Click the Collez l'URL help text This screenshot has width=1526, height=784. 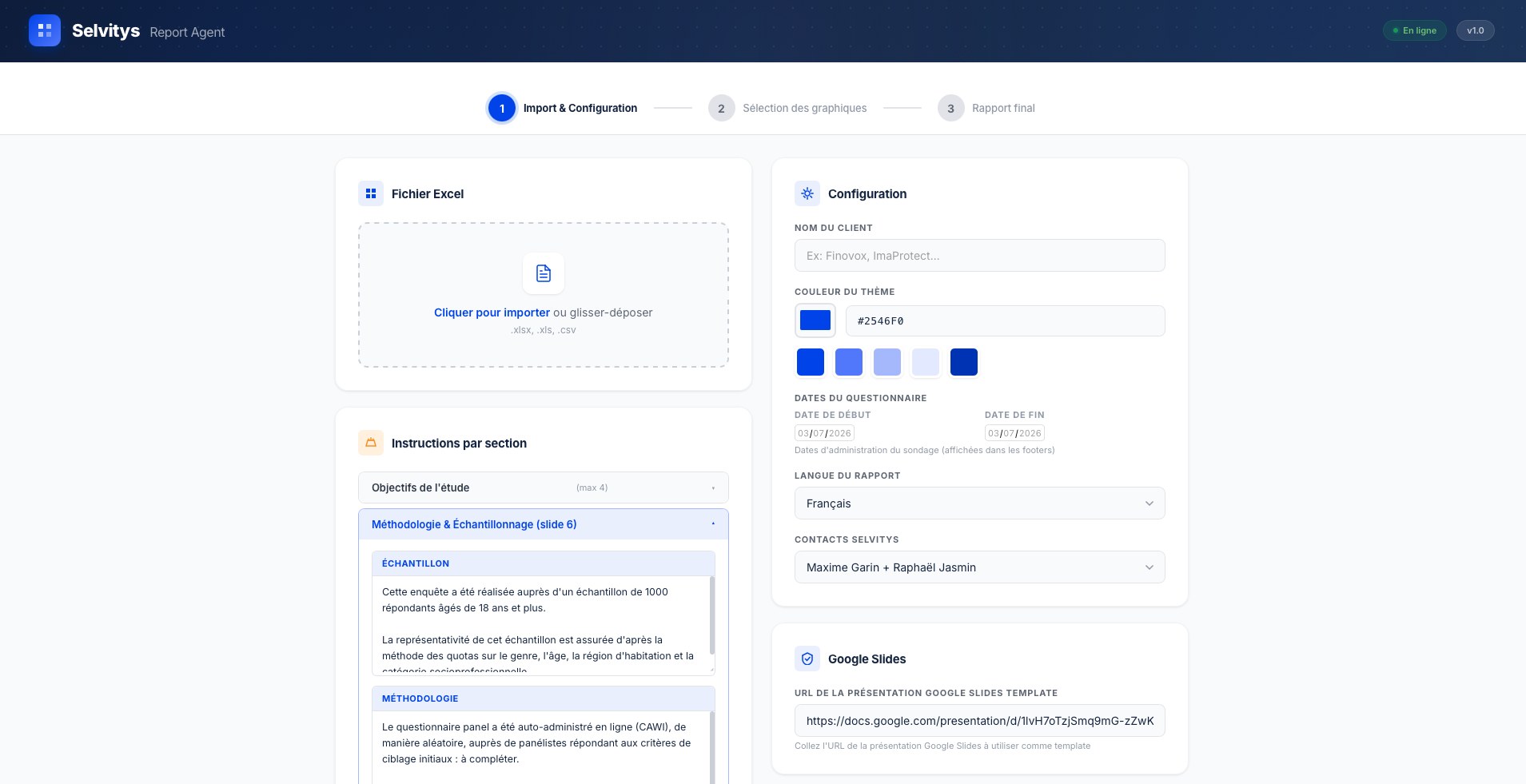pyautogui.click(x=942, y=746)
